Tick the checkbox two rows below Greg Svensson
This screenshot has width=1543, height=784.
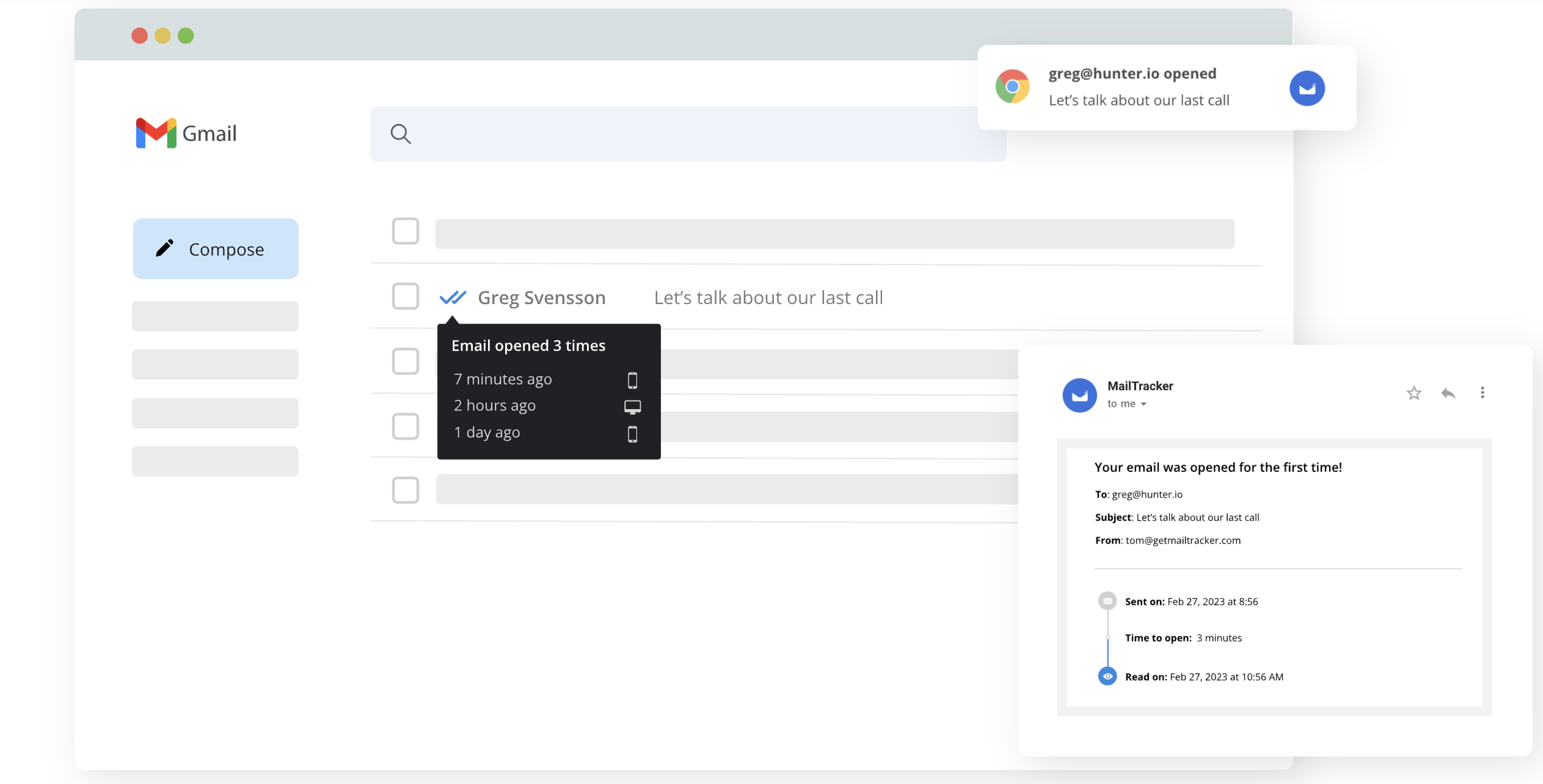pyautogui.click(x=405, y=426)
